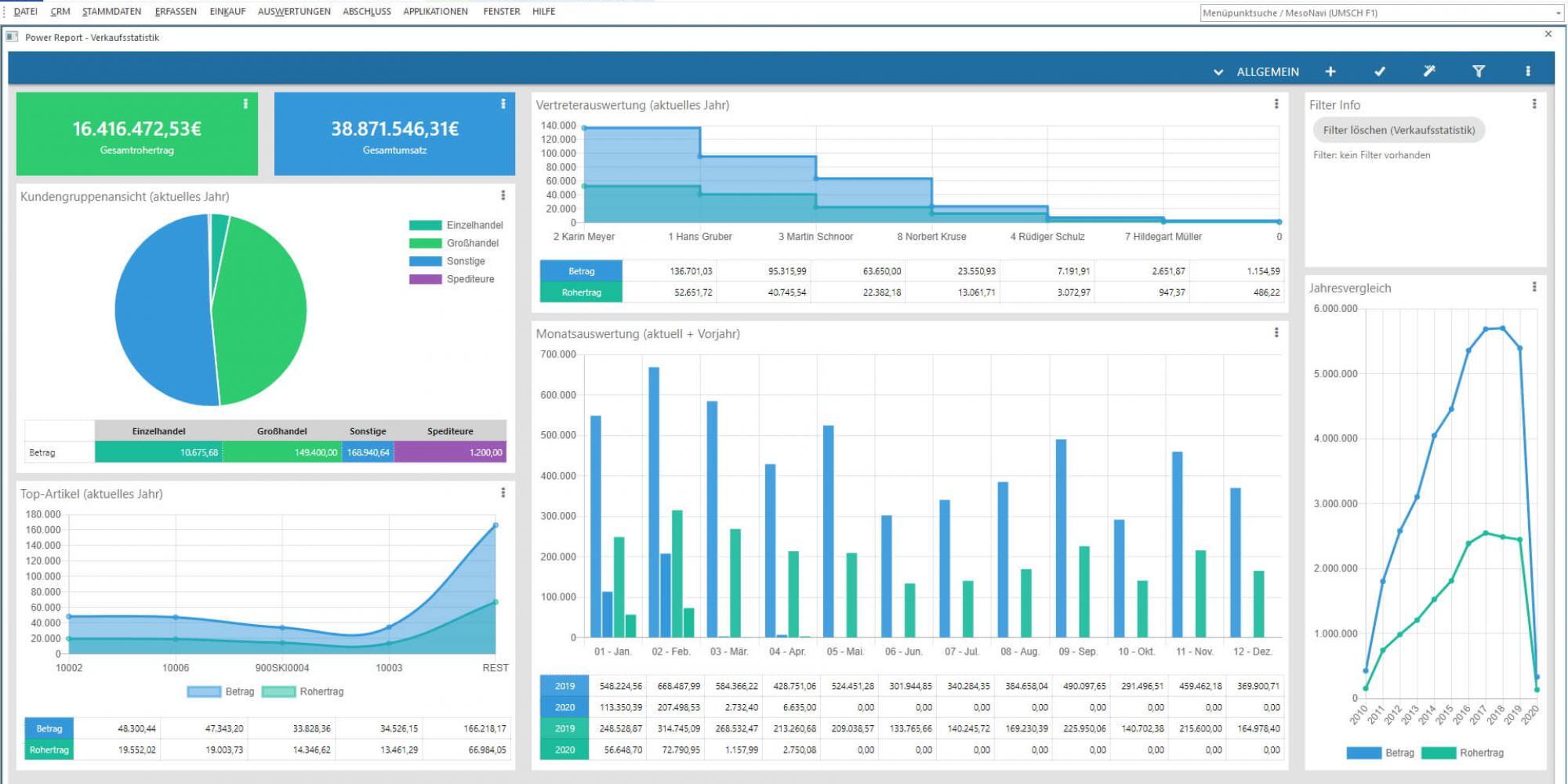
Task: Click Sonstige Betrag cell 168.940,64
Action: (x=368, y=452)
